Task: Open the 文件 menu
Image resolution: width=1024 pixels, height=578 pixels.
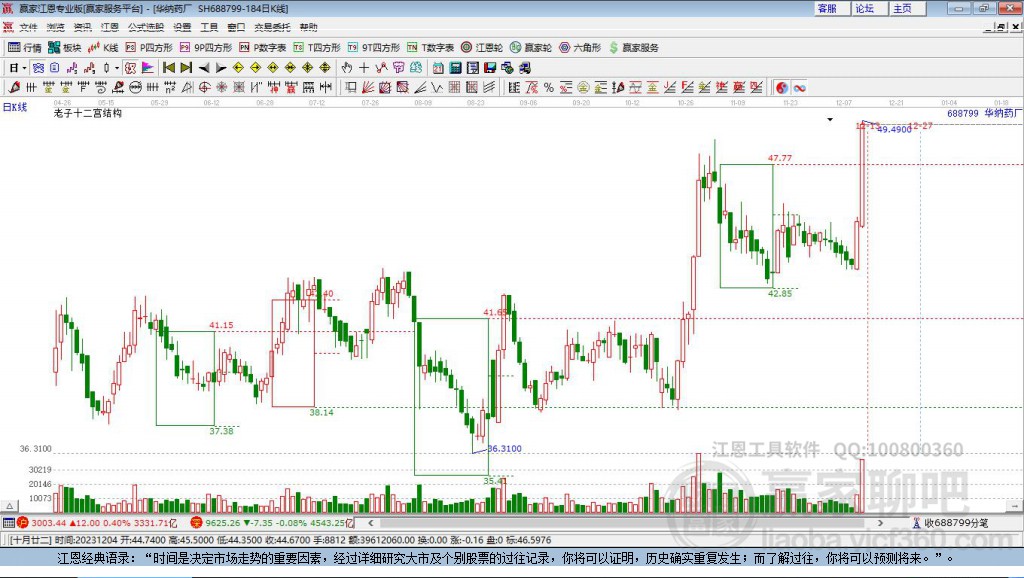Action: coord(28,27)
